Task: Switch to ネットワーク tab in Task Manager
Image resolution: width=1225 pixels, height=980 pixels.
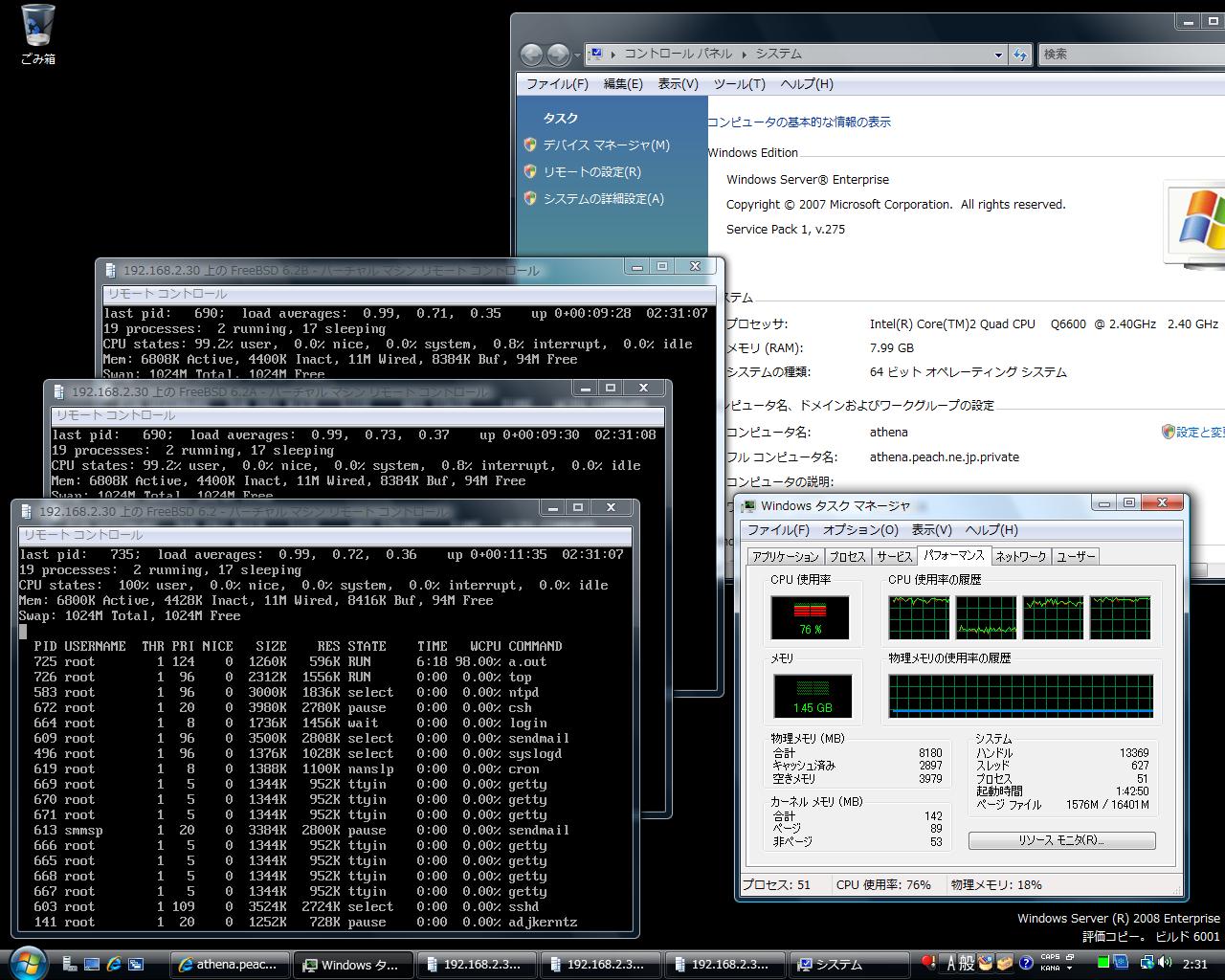Action: (1021, 556)
